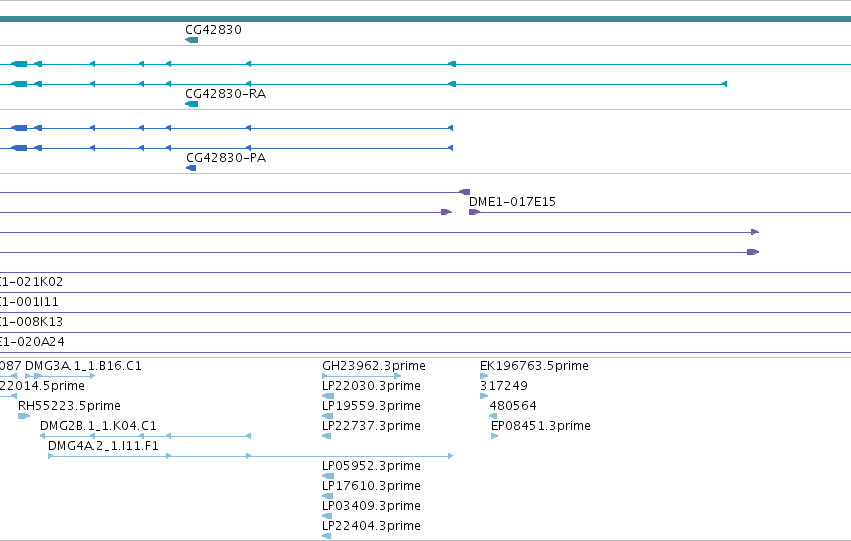Select EK196763.5prime label
The image size is (851, 541).
[x=534, y=366]
